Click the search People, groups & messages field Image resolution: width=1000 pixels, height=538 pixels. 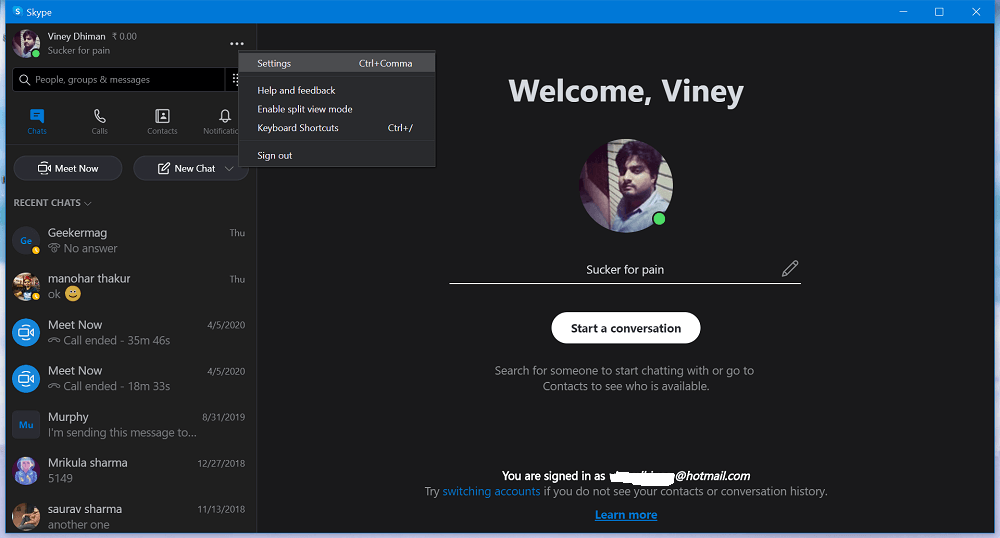tap(119, 80)
